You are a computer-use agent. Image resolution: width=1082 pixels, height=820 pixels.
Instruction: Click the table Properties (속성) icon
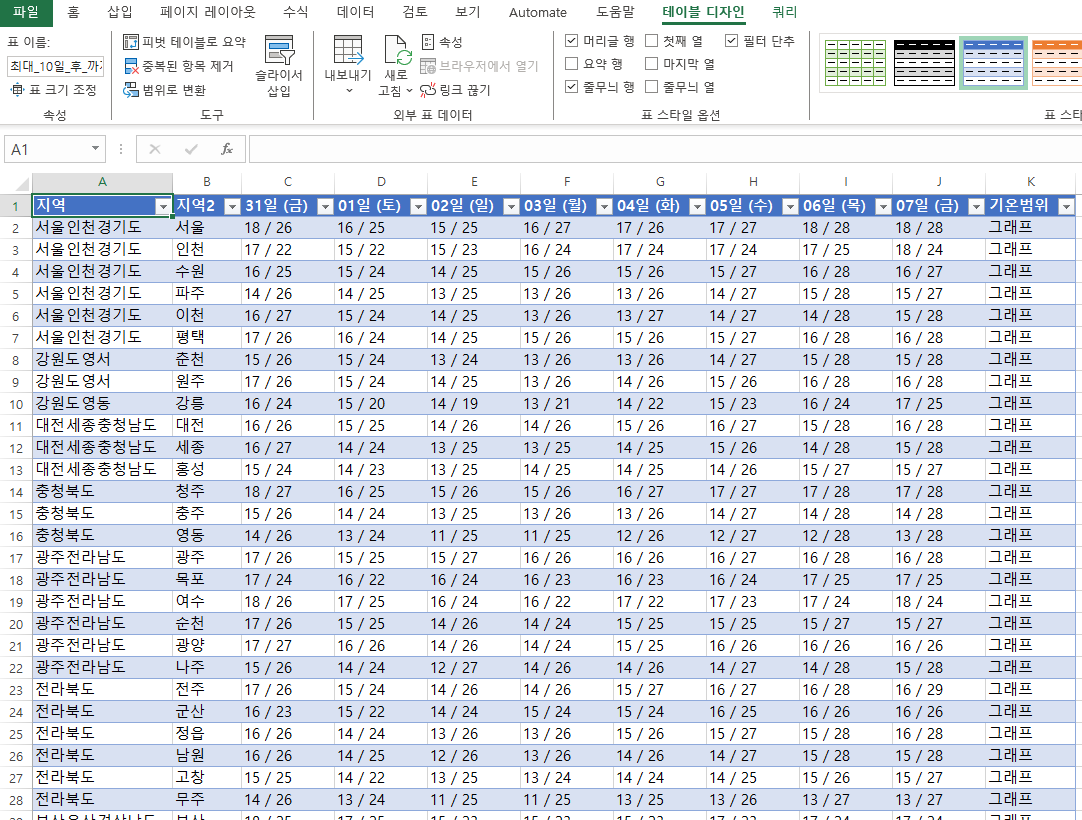[x=428, y=42]
